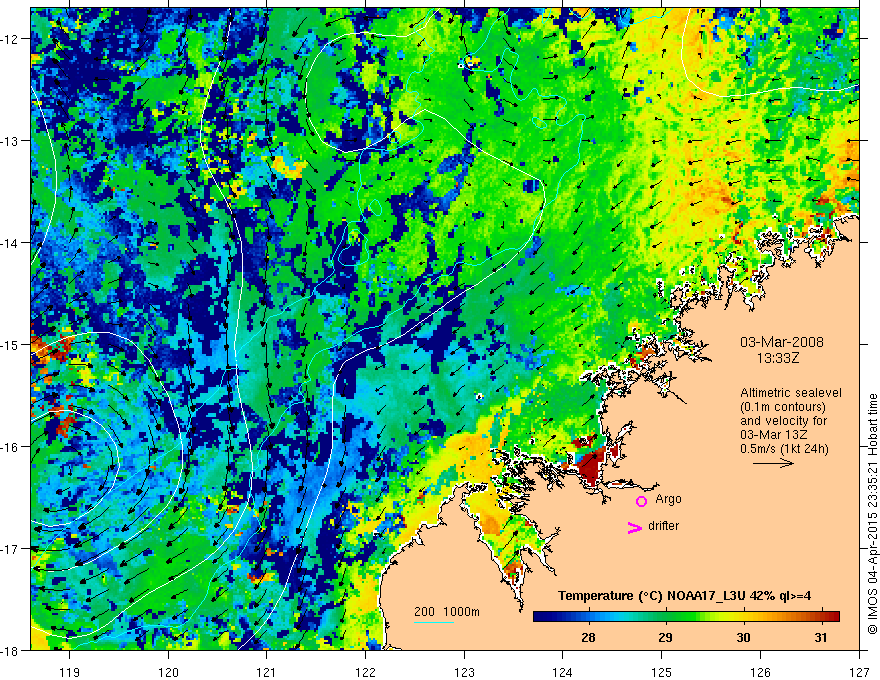Click the 'Altimetric sealevel' caption text
The width and height of the screenshot is (880, 680).
click(x=791, y=393)
